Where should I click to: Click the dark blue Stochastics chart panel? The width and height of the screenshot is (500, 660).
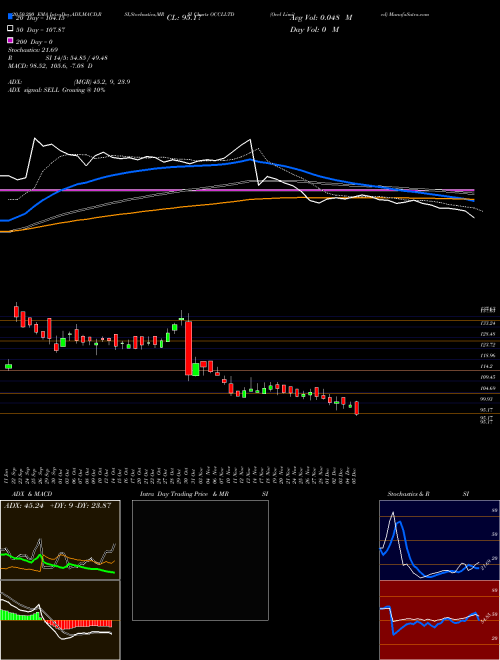[439, 540]
